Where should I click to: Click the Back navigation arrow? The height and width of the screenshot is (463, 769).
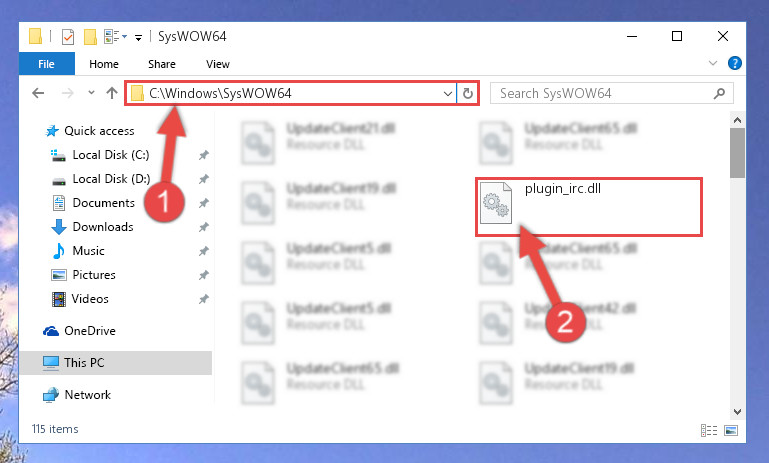(38, 93)
